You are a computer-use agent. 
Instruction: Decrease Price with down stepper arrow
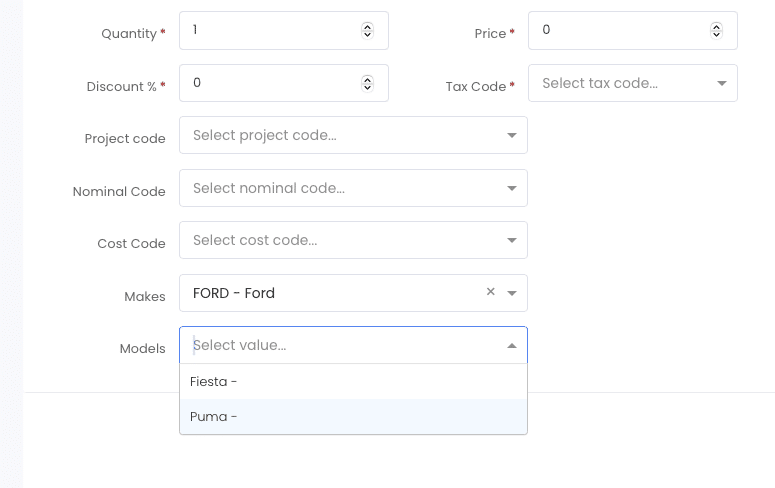(716, 35)
